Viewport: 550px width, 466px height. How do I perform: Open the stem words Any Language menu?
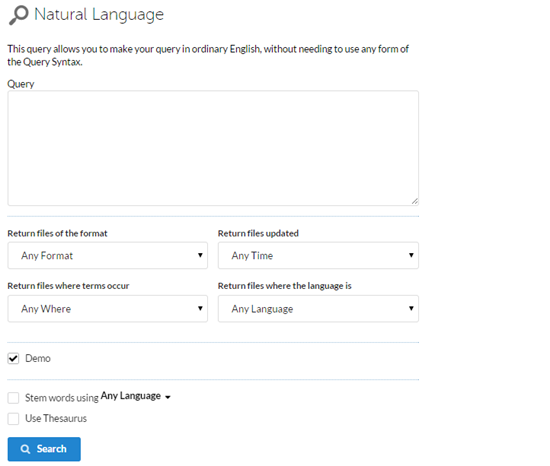tap(136, 396)
